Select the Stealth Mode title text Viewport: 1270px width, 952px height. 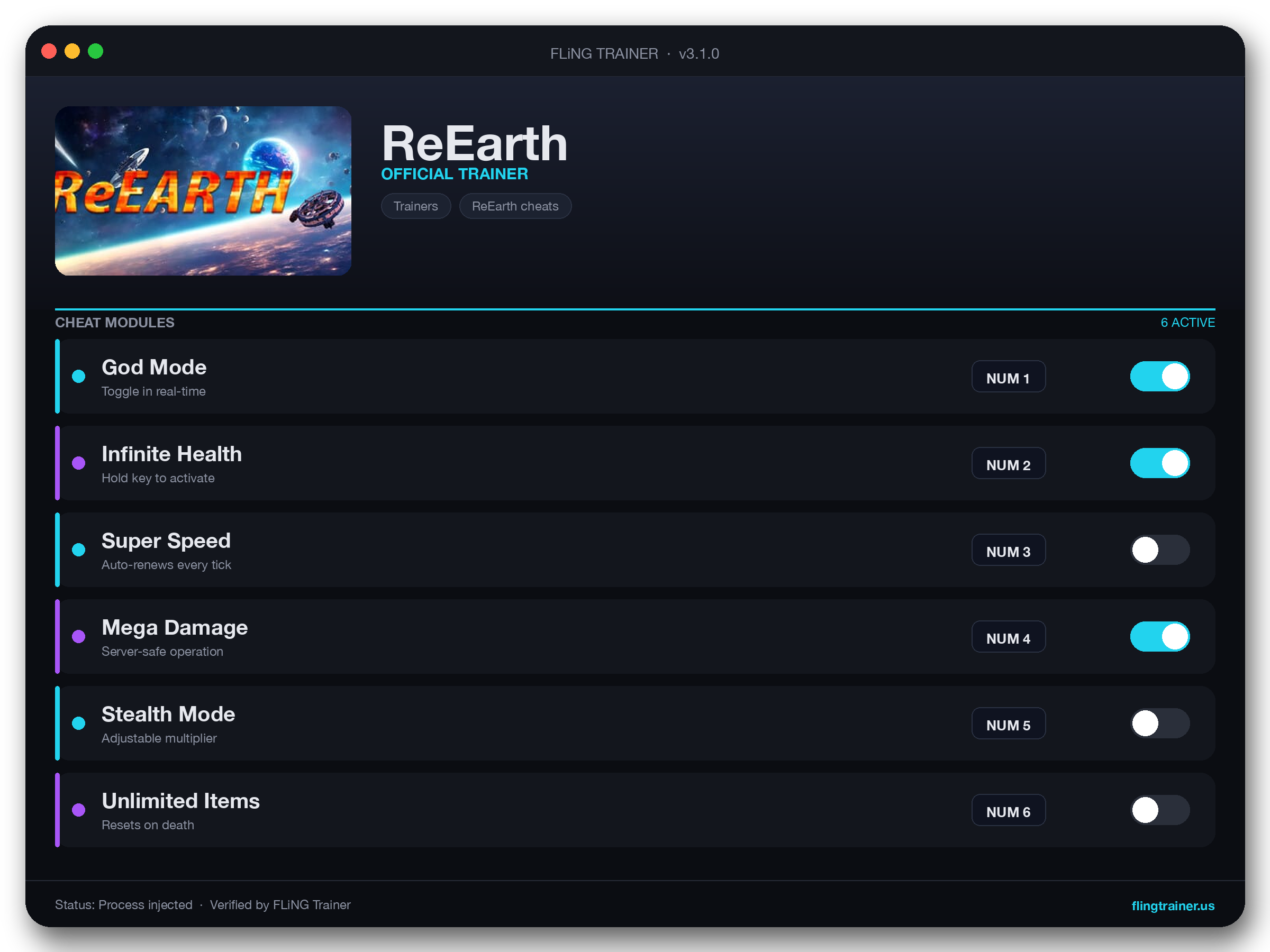pyautogui.click(x=168, y=714)
